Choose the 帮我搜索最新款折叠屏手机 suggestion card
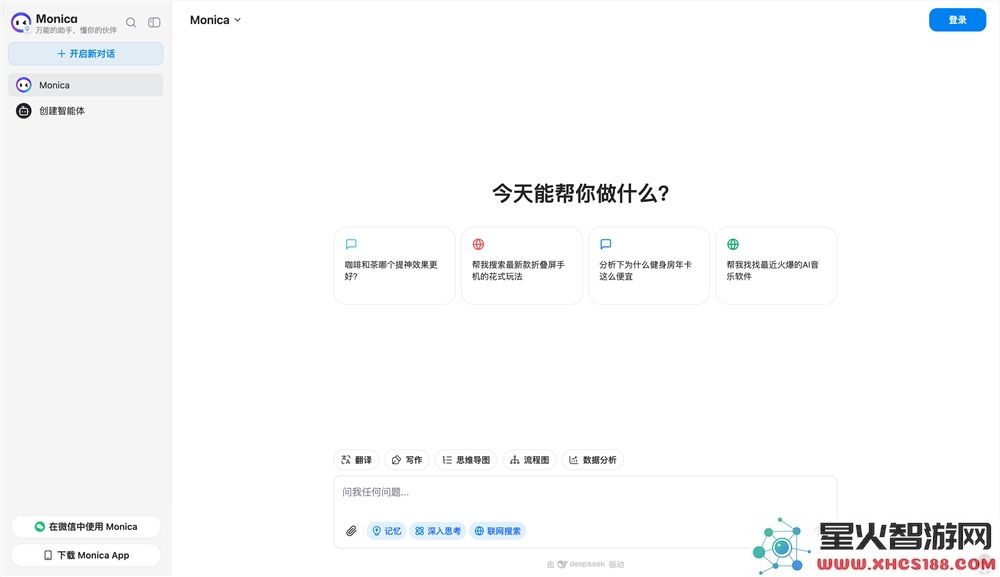 [522, 265]
